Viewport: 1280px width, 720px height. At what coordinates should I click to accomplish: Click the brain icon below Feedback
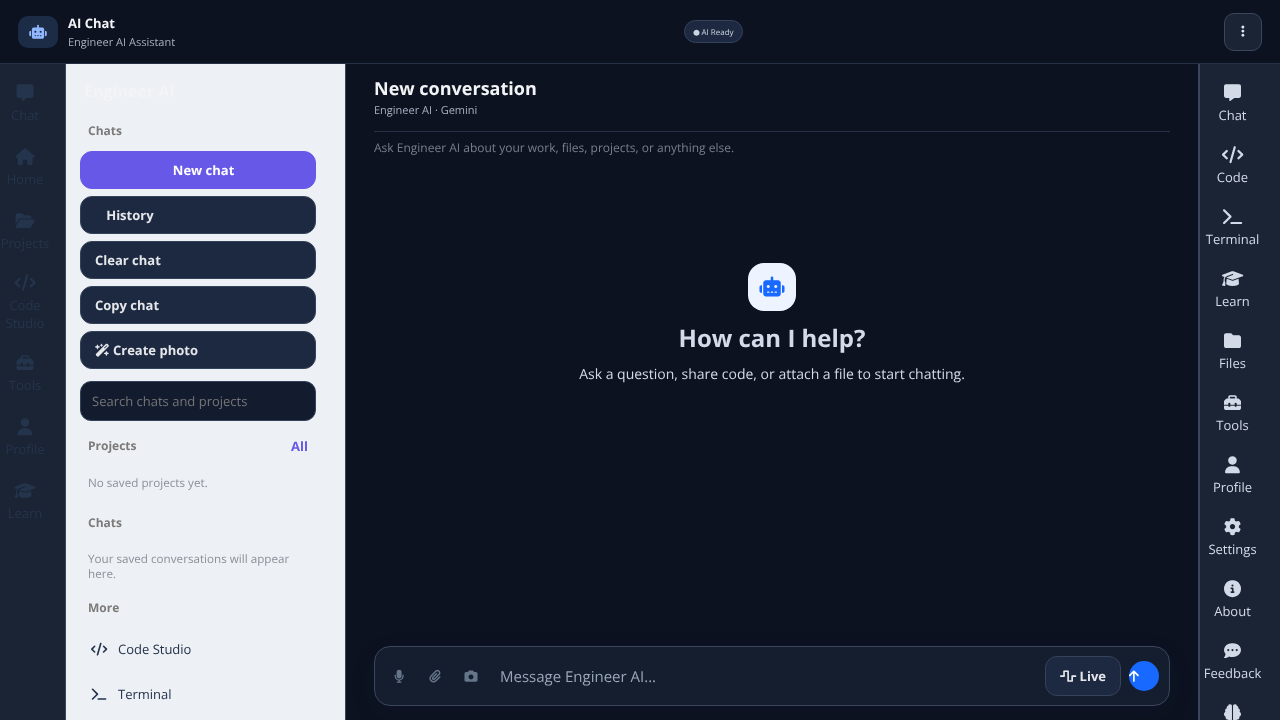click(x=1232, y=711)
